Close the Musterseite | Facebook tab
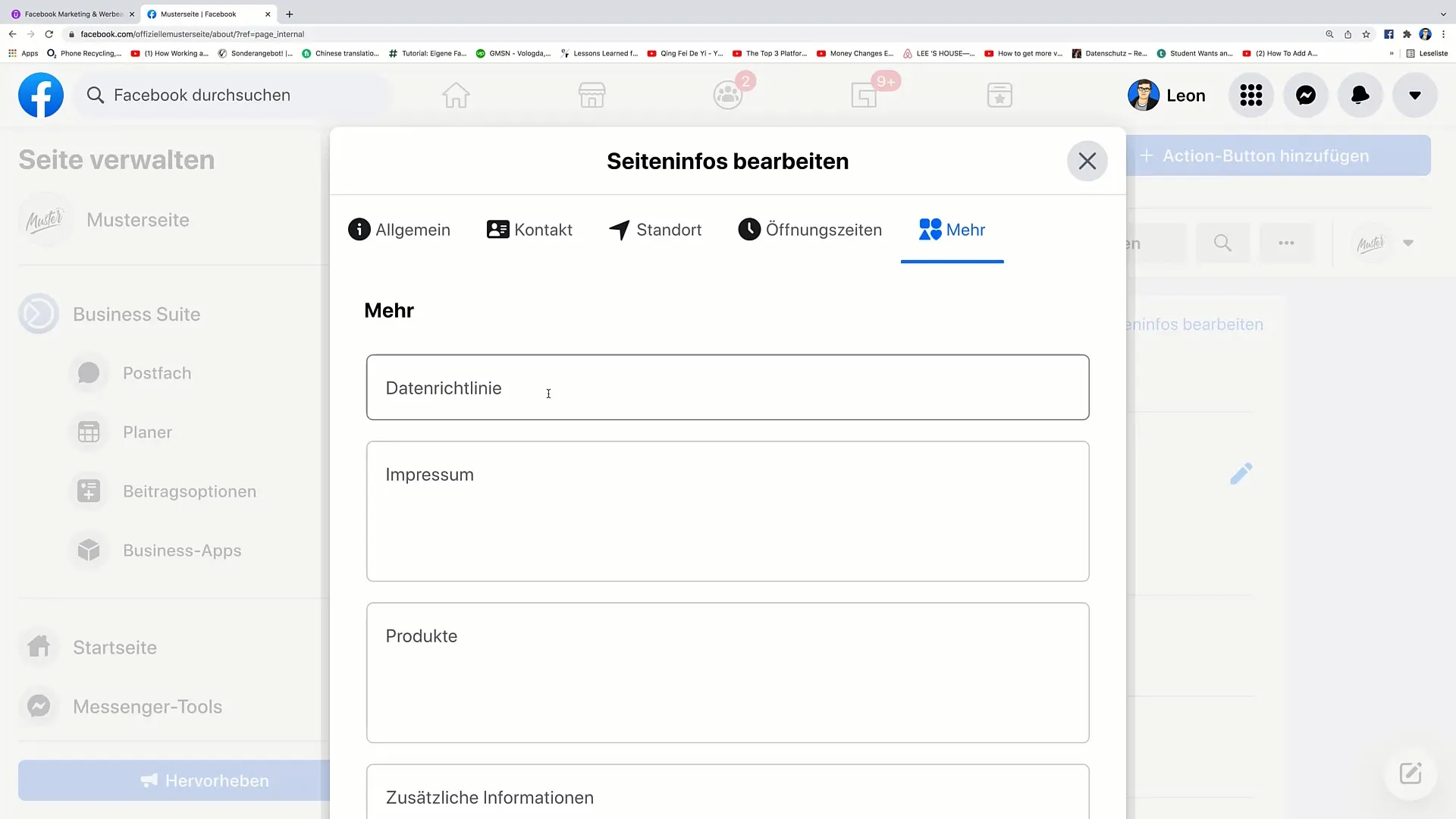Screen dimensions: 1456x819 [x=268, y=14]
